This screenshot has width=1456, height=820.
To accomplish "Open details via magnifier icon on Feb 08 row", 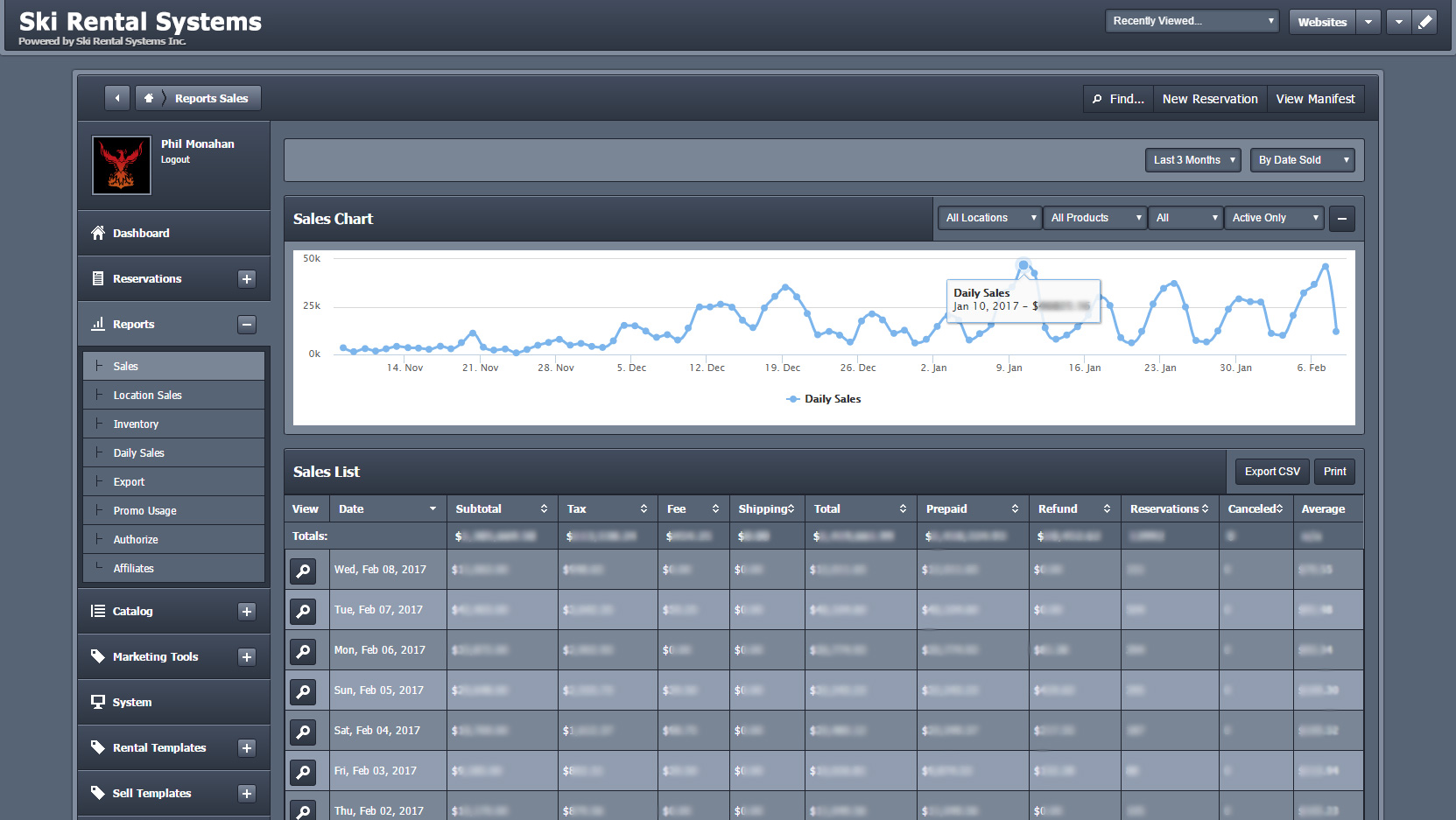I will (x=304, y=570).
